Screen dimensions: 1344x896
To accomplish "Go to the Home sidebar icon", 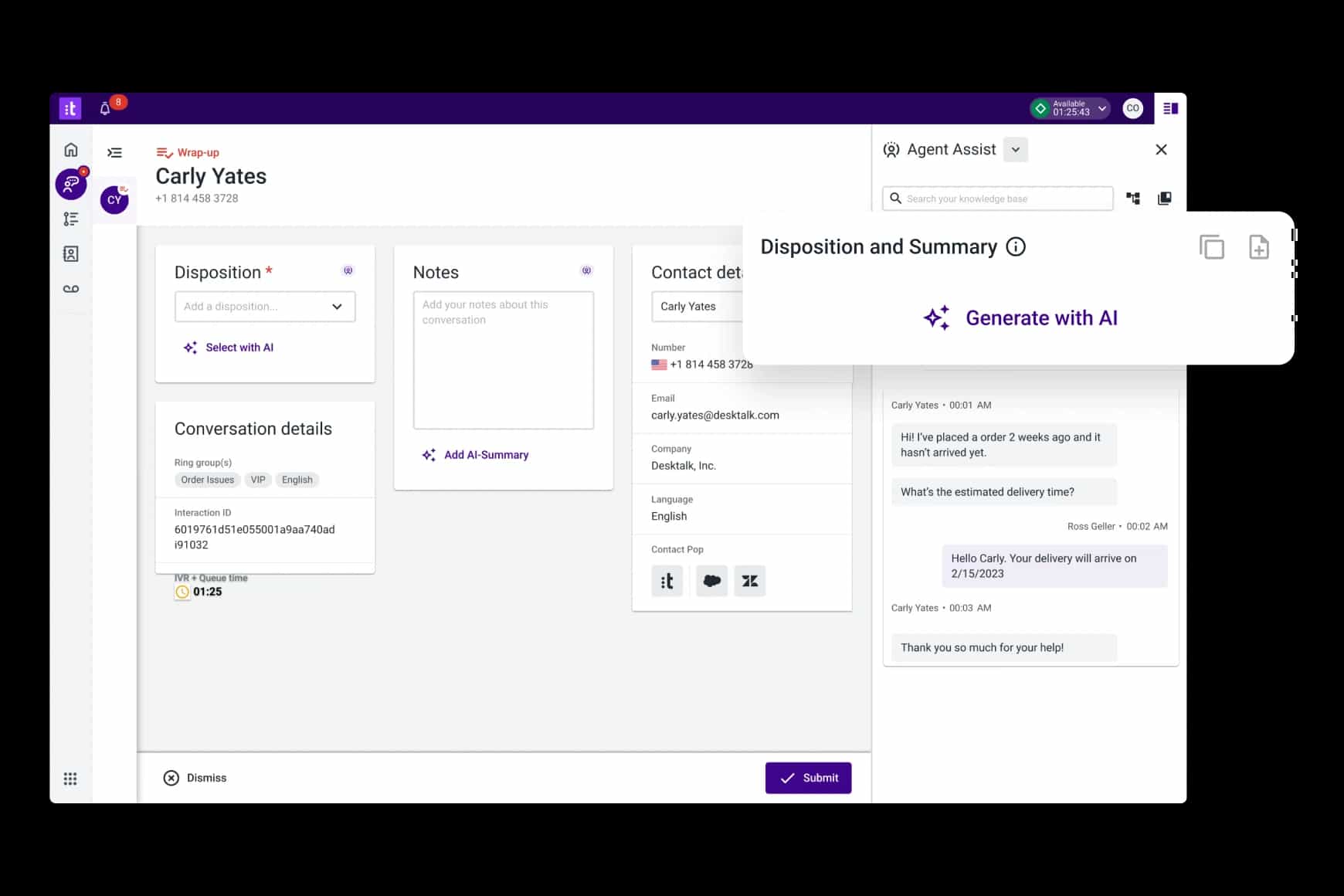I will tap(71, 150).
